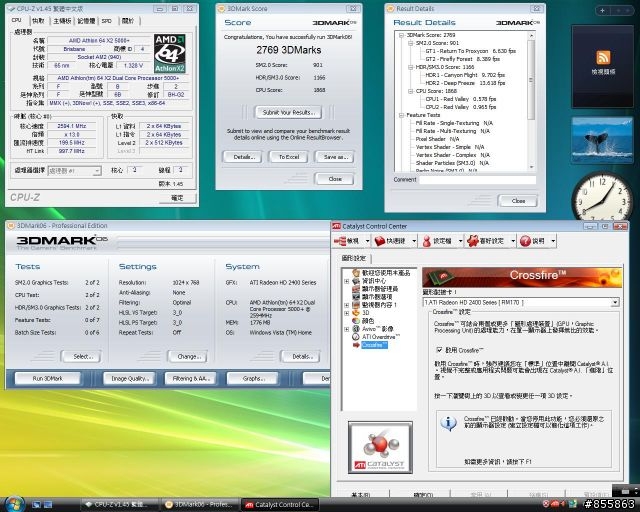
Task: Select the Crossfire red arrow tree icon
Action: 356,345
